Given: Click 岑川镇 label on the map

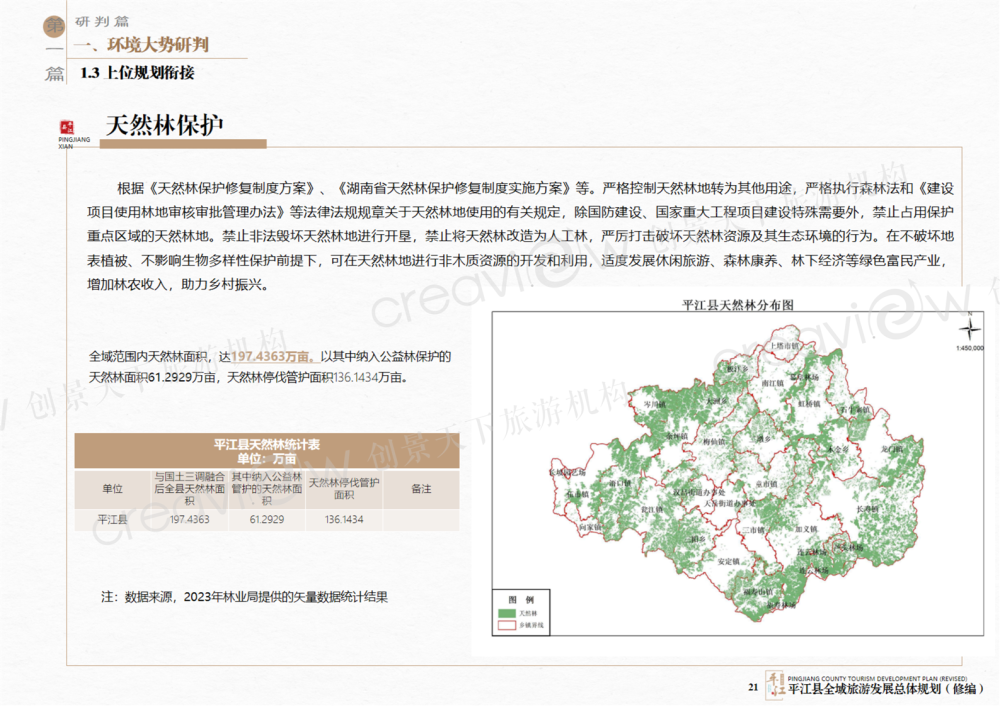Looking at the screenshot, I should tap(653, 404).
